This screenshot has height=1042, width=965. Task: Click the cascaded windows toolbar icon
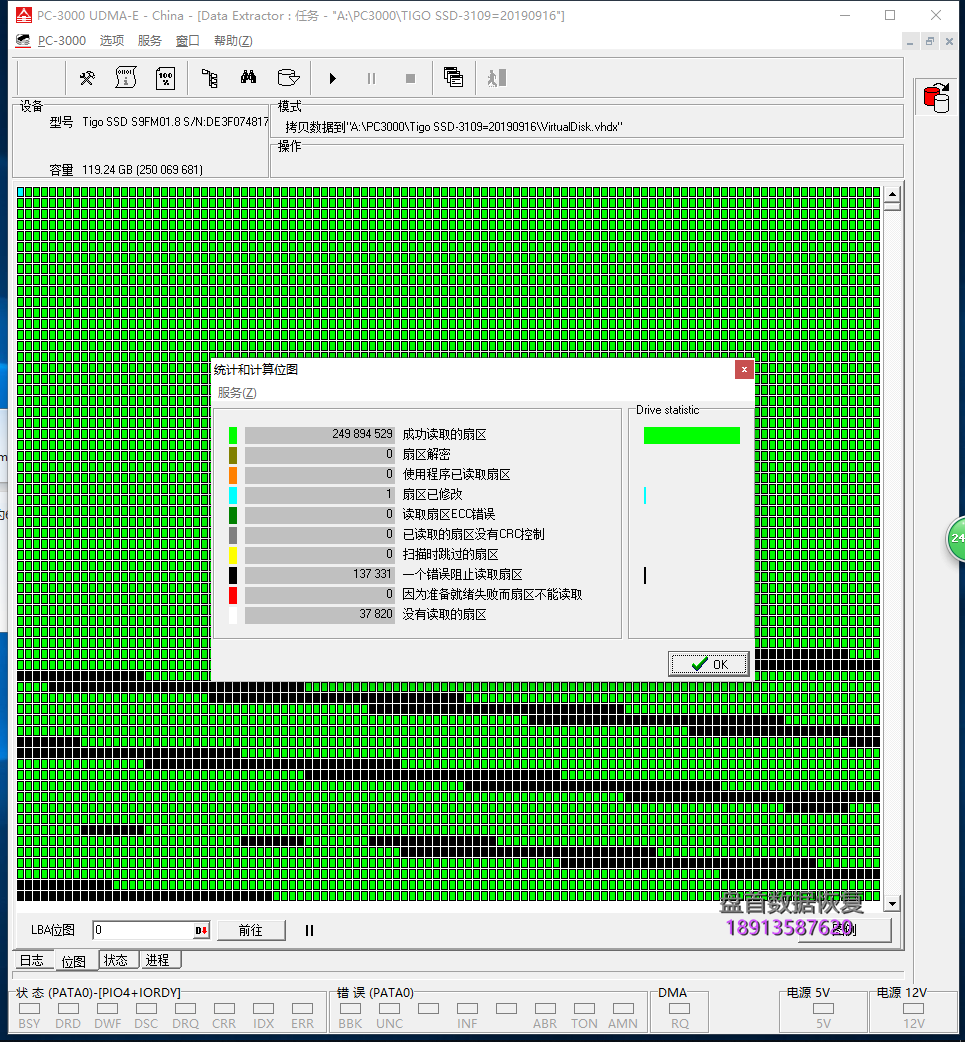pos(453,78)
